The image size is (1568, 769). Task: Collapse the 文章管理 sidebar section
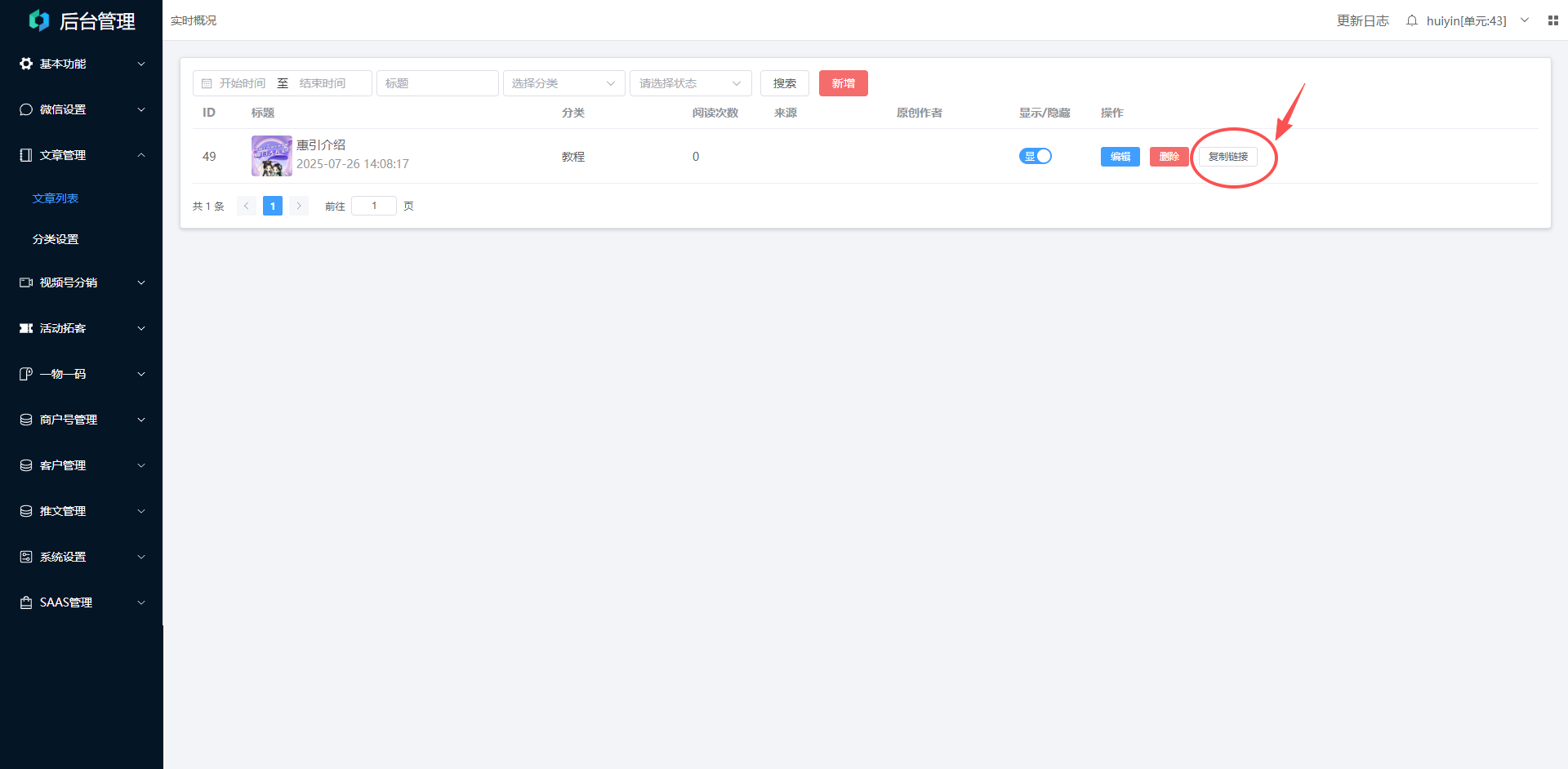coord(82,155)
